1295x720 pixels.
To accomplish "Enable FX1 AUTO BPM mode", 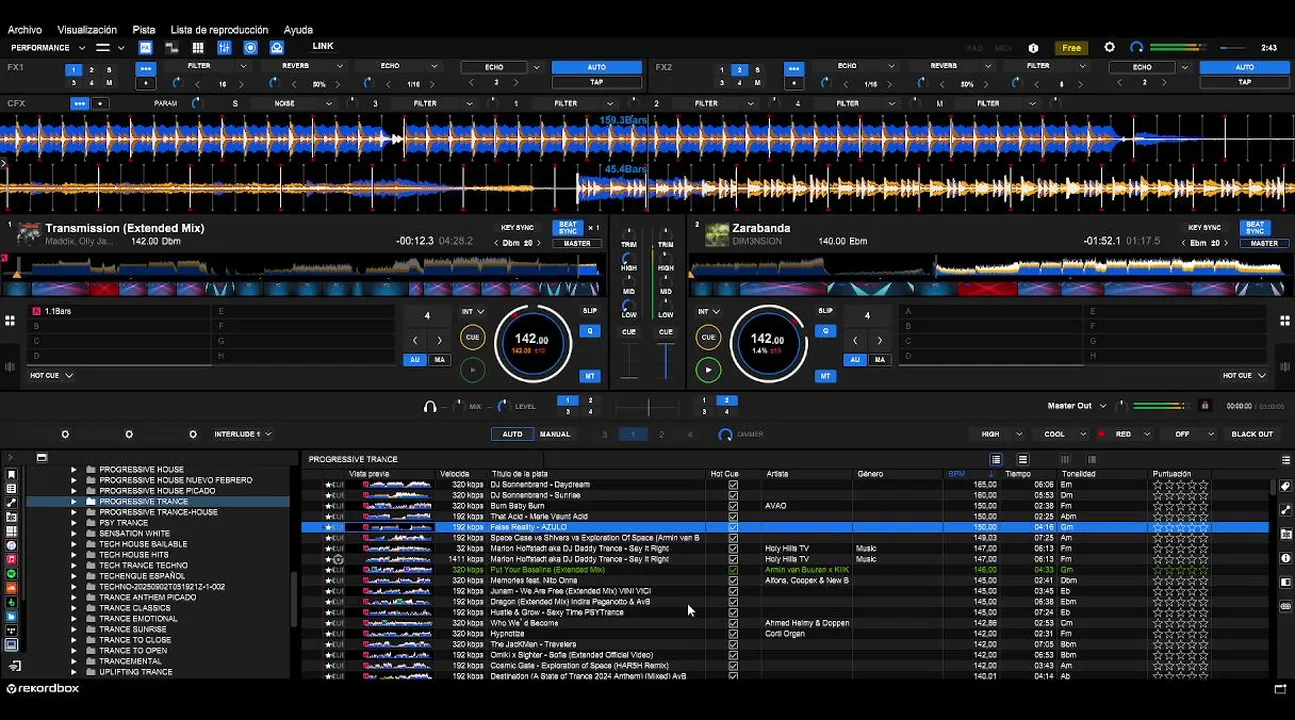I will pos(596,67).
